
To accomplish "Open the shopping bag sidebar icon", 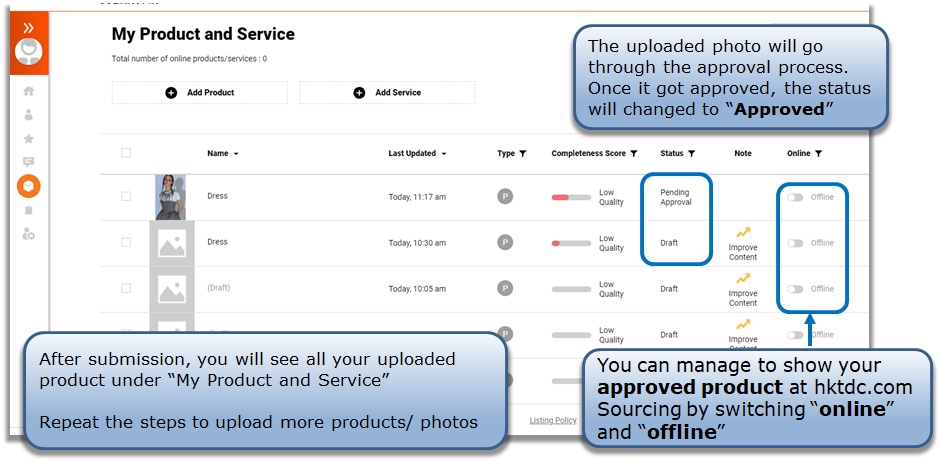I will point(28,210).
